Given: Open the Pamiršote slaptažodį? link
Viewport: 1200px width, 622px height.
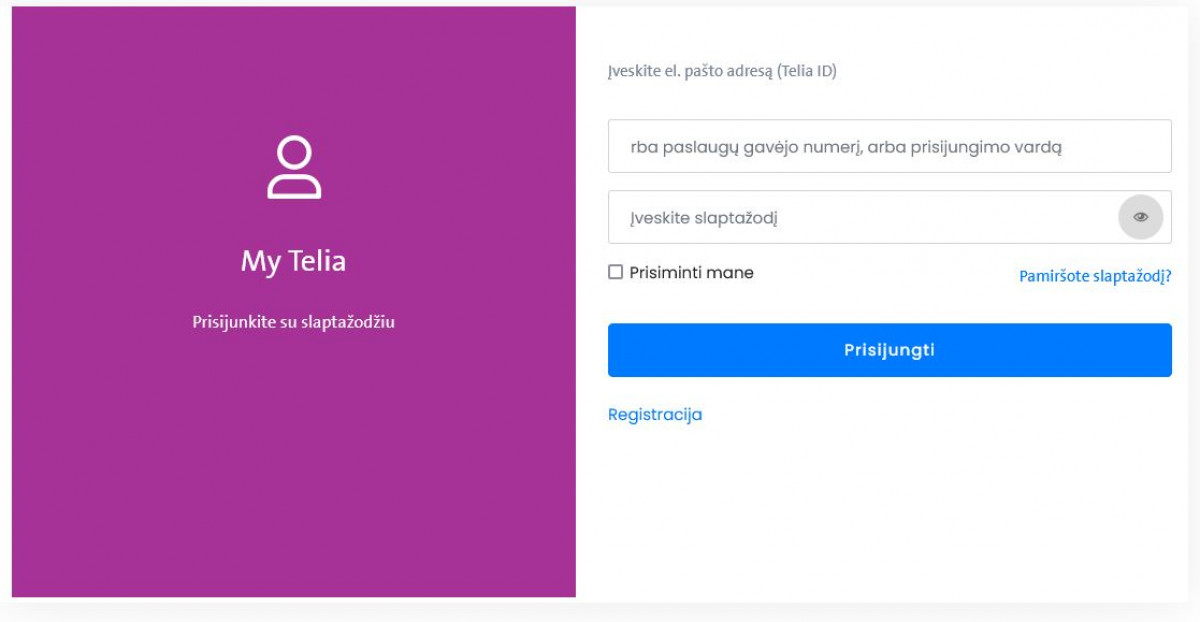Looking at the screenshot, I should (x=1095, y=276).
